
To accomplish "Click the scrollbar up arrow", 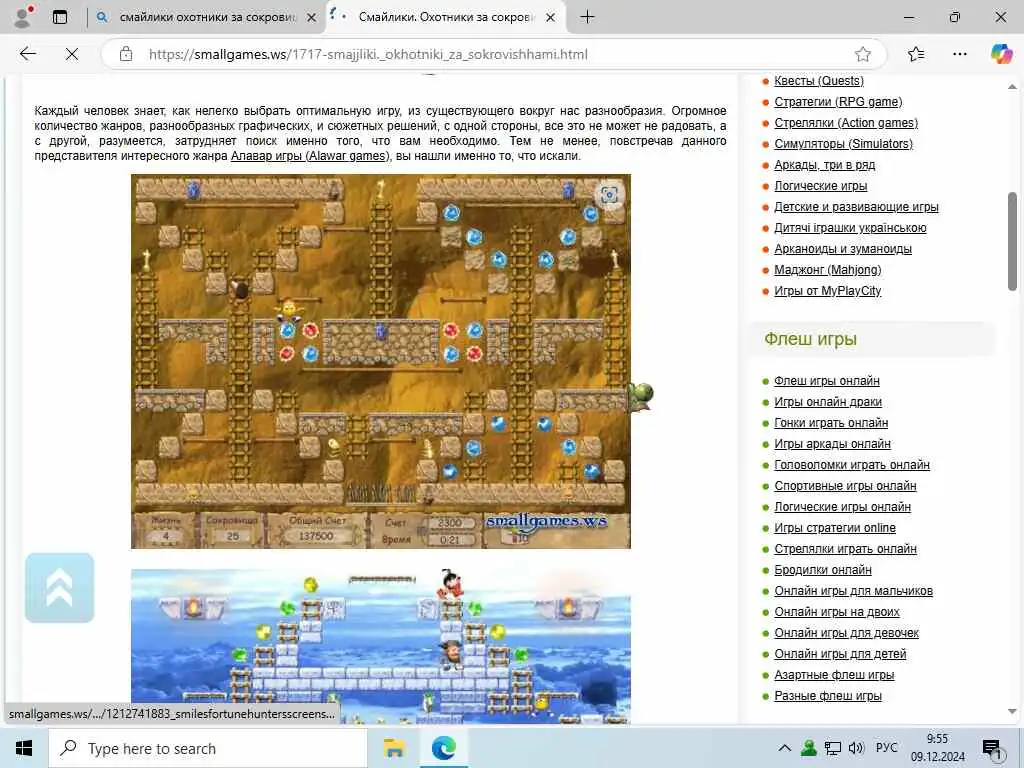I will point(1012,86).
